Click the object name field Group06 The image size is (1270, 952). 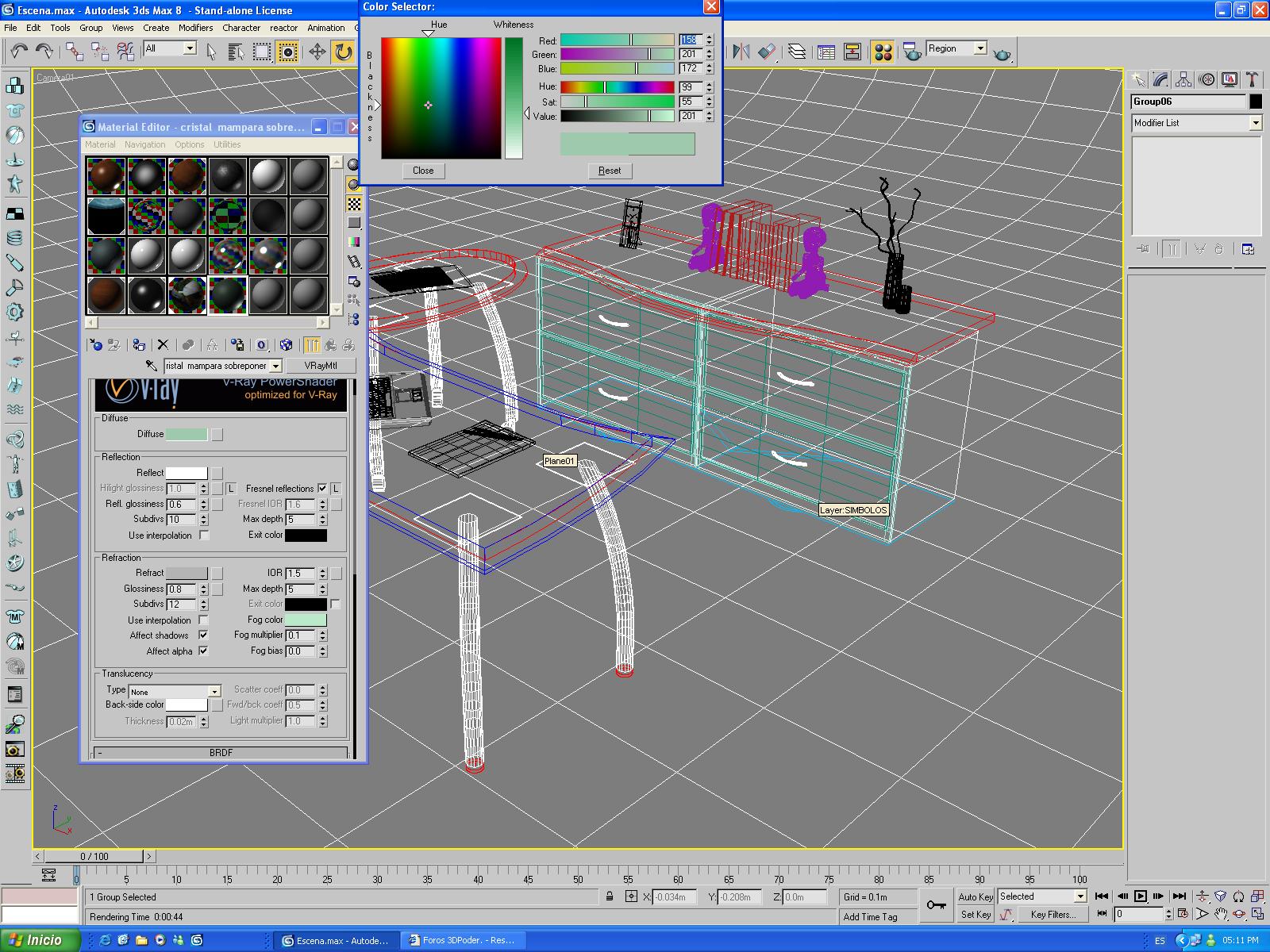tap(1188, 102)
